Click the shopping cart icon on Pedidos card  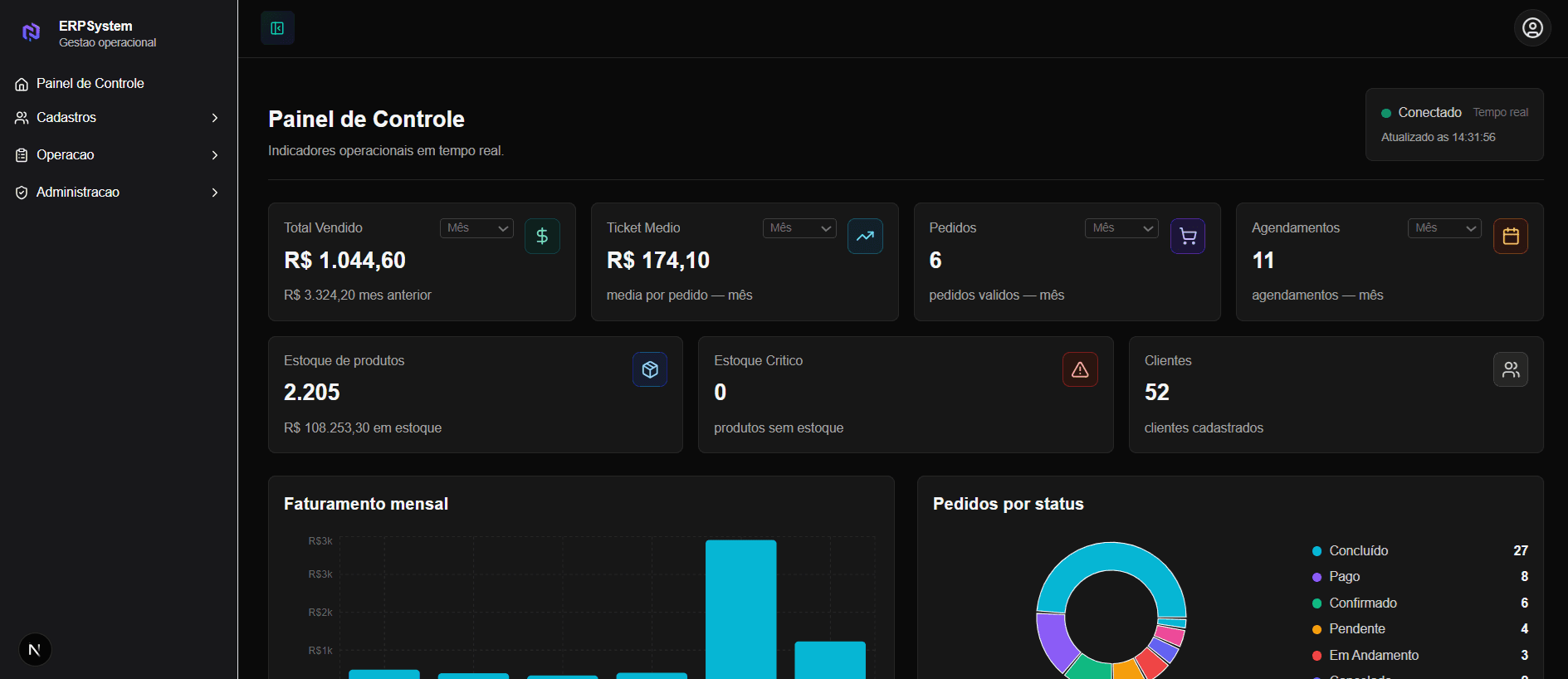pyautogui.click(x=1188, y=237)
